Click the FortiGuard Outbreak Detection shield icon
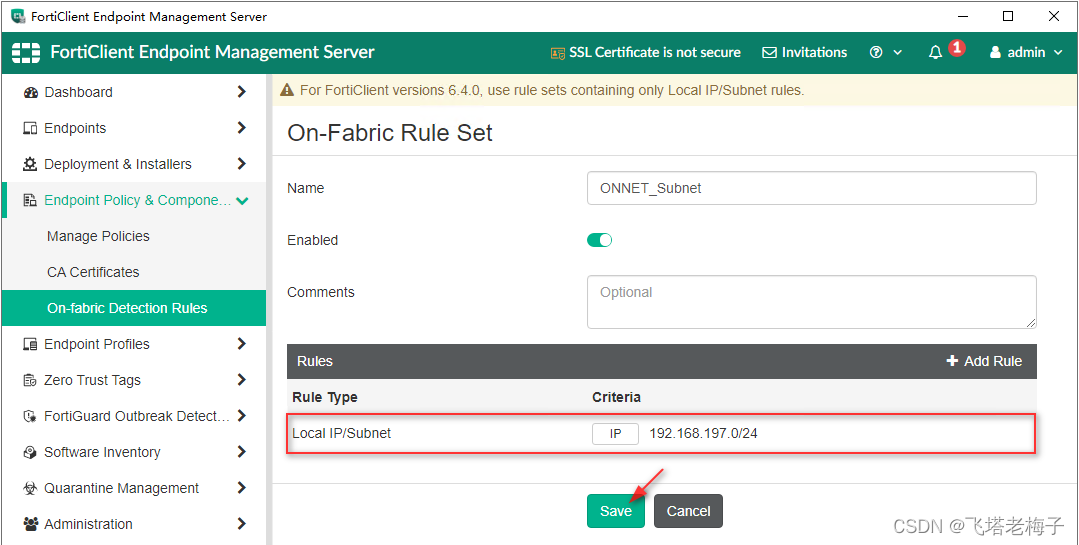Screen dimensions: 1079x545 point(30,416)
